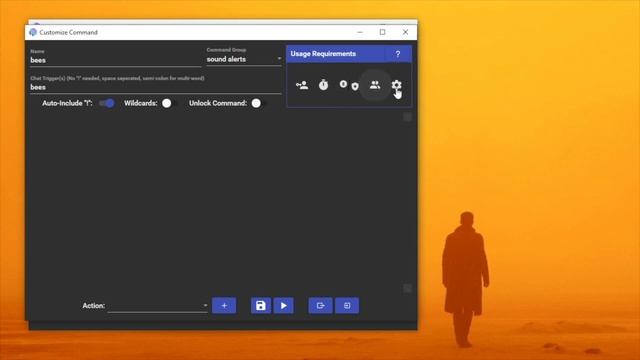Open the Action dropdown list
640x360 pixels.
158,305
